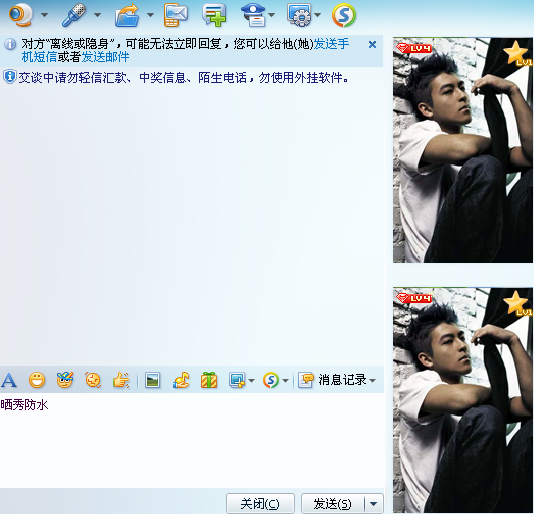
Task: Create a discussion group with the plus chat icon
Action: 214,15
